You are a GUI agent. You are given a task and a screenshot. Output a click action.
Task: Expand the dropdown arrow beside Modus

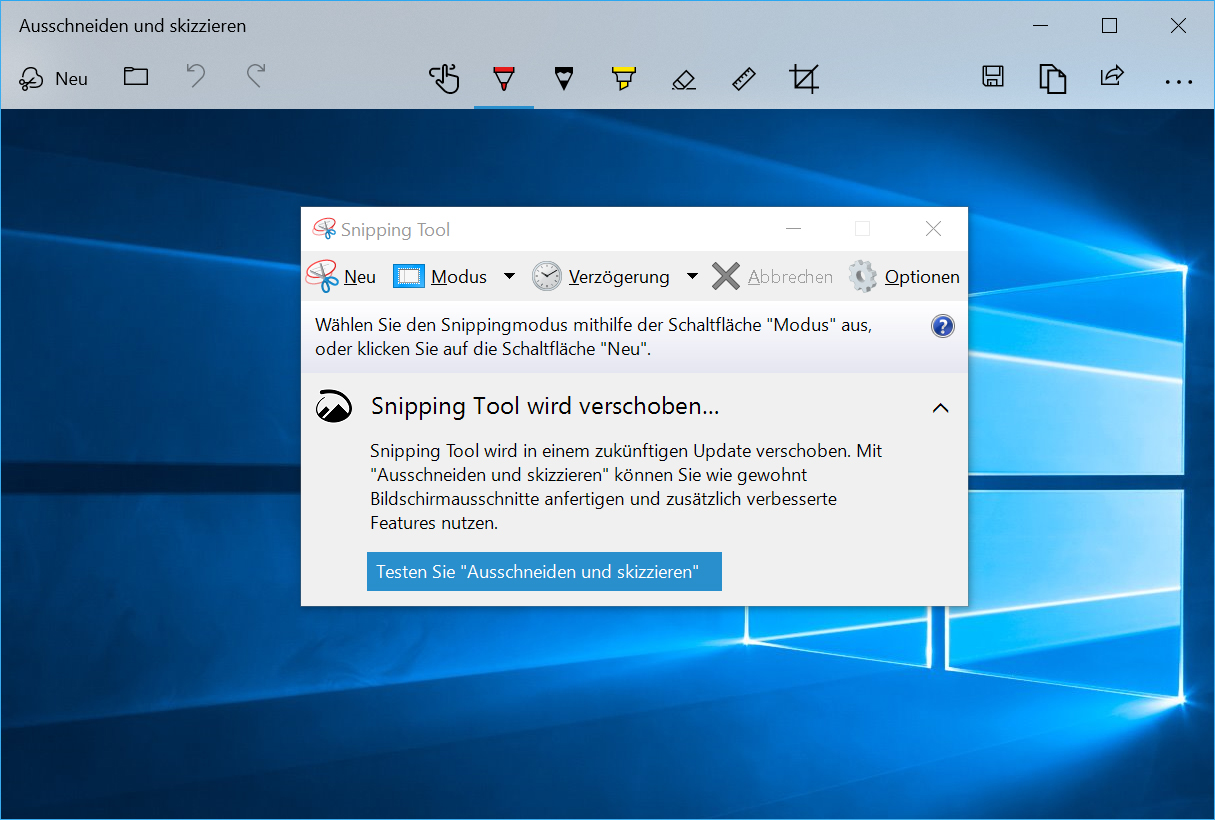509,276
